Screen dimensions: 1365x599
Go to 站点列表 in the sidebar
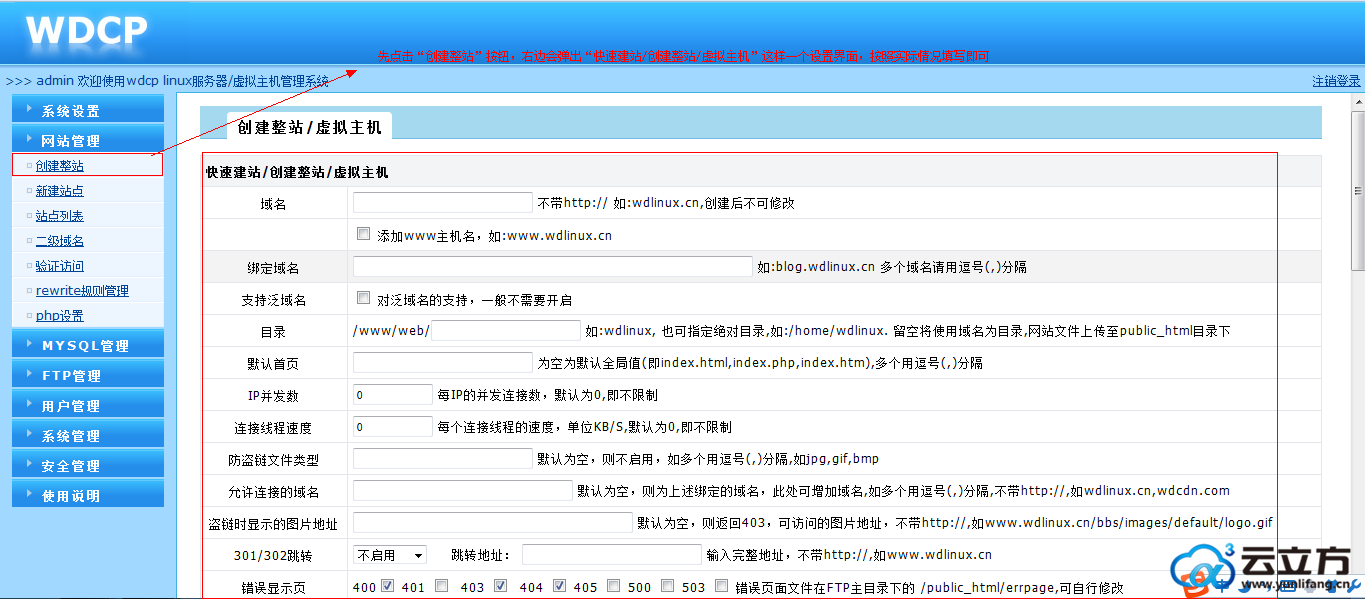(60, 216)
